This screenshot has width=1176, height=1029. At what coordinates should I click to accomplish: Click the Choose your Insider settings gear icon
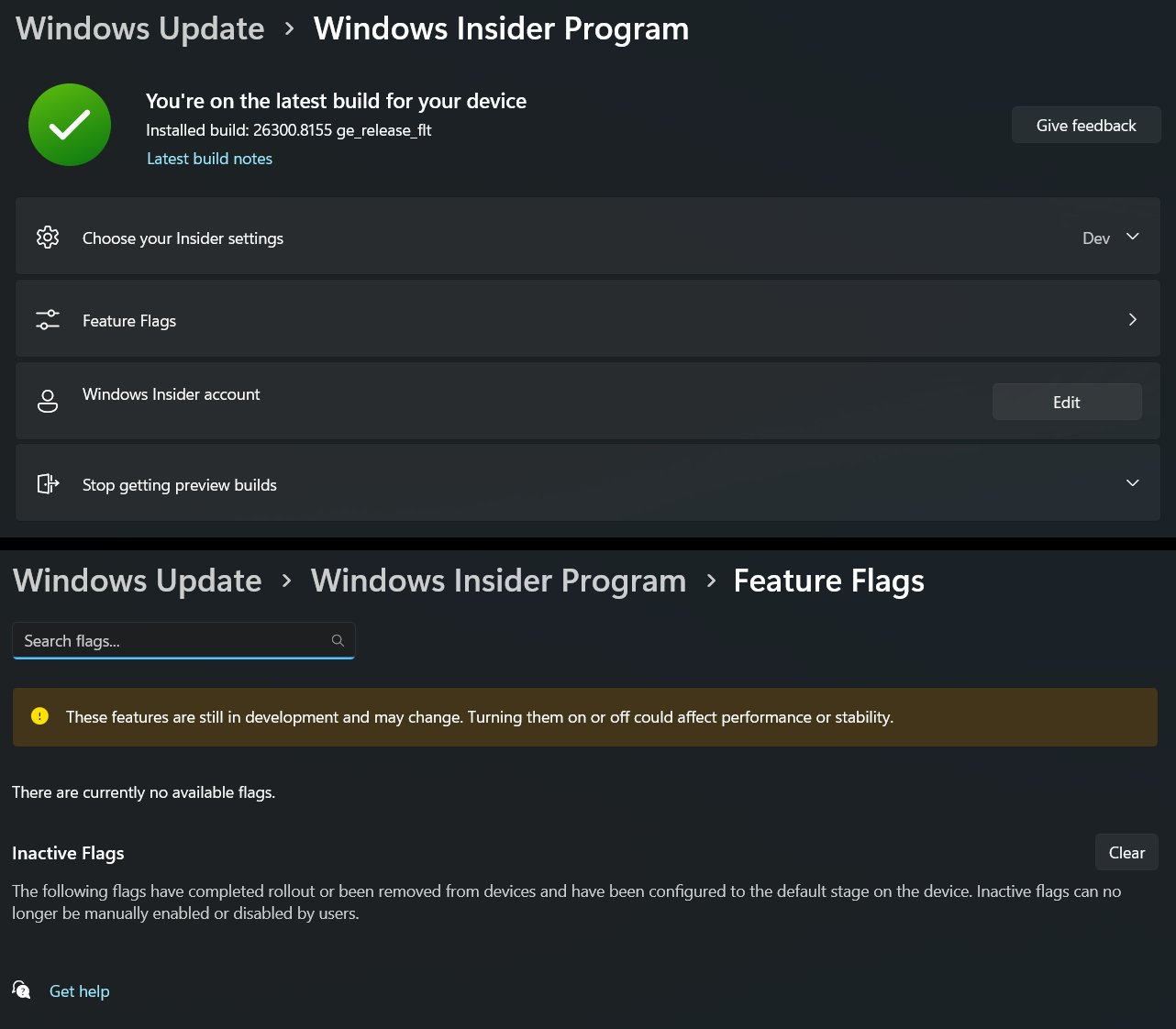click(x=48, y=237)
